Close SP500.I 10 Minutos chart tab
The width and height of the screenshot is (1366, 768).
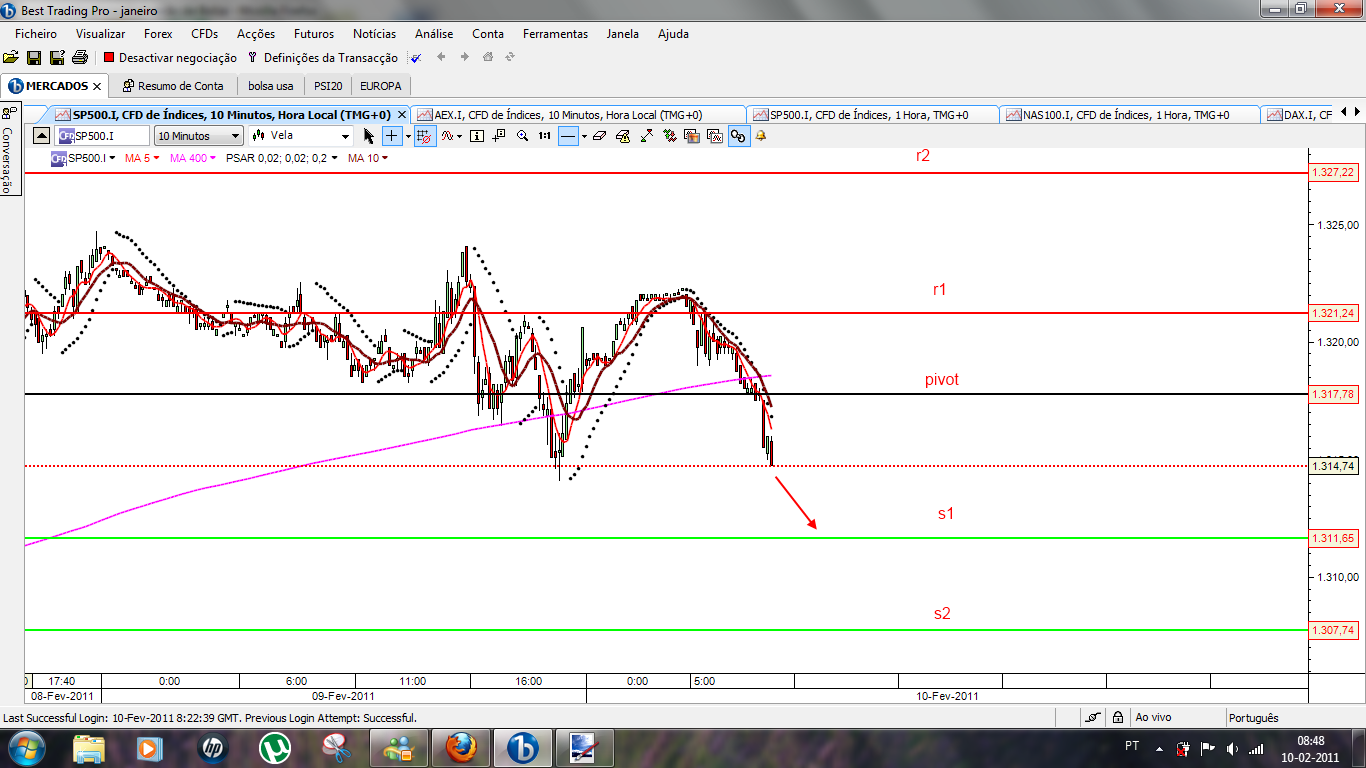[x=400, y=115]
